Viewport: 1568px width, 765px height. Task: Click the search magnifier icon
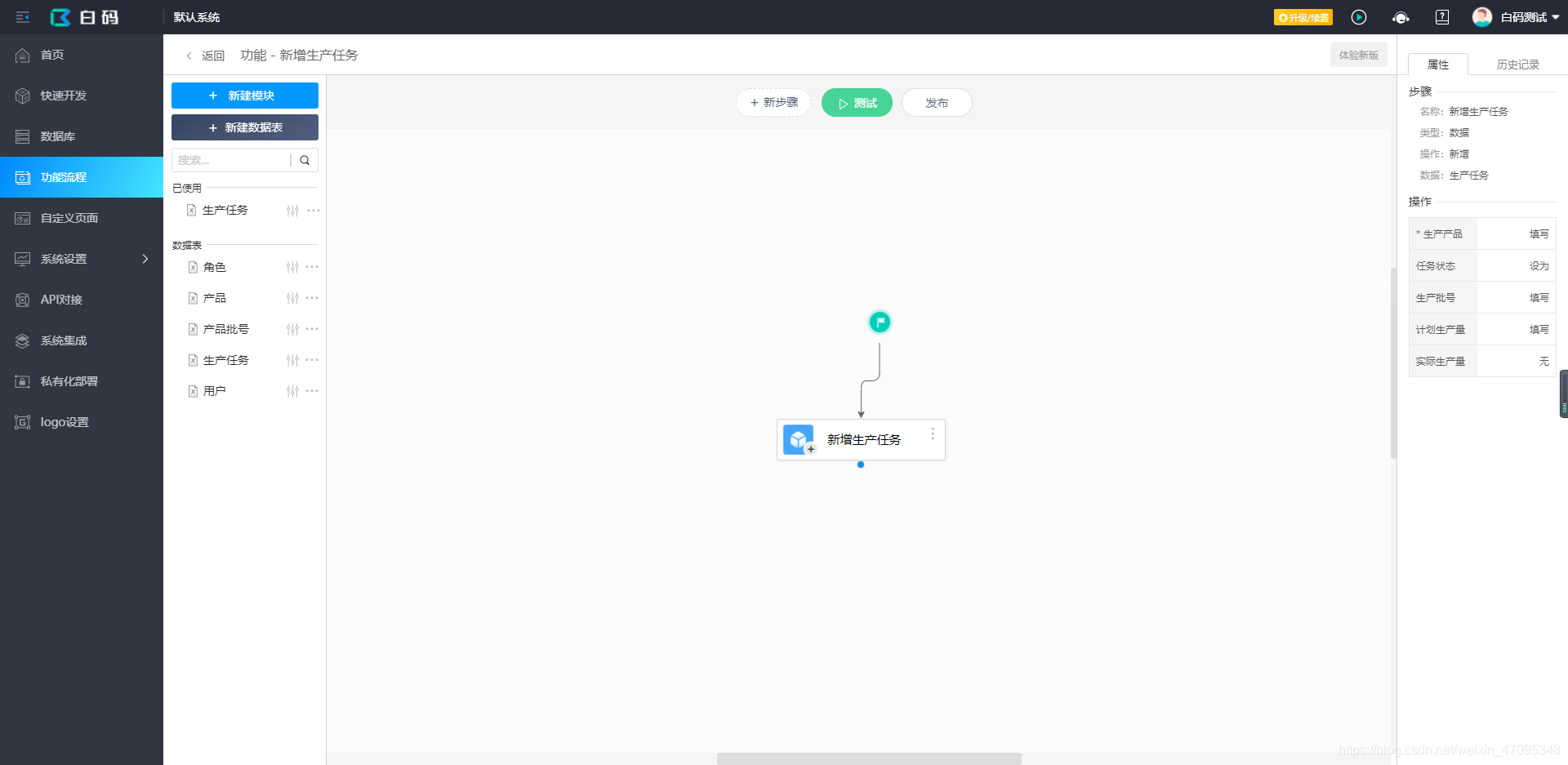coord(305,160)
